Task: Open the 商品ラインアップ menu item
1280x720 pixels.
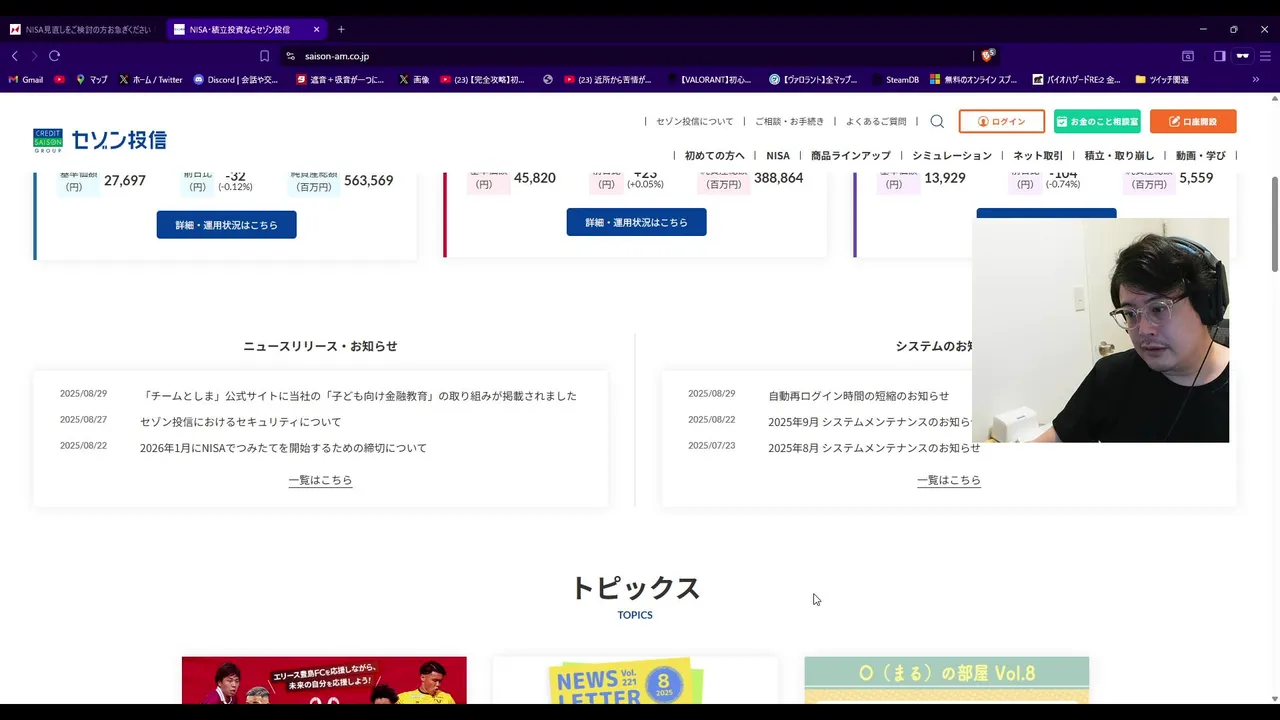Action: click(851, 155)
